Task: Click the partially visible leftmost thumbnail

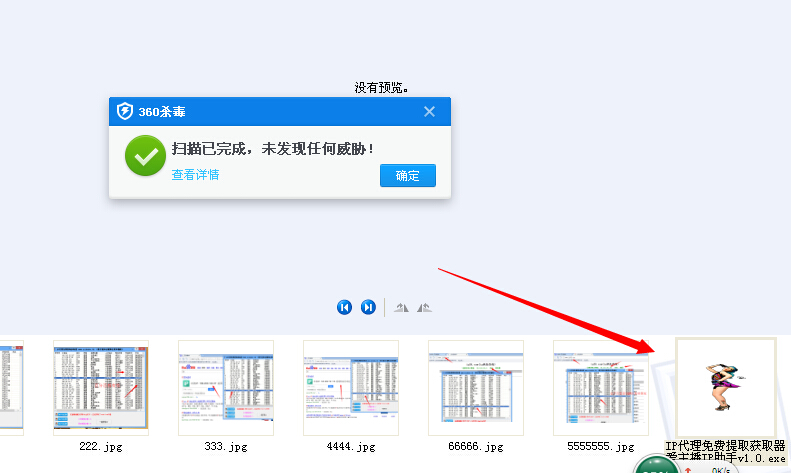Action: coord(11,387)
